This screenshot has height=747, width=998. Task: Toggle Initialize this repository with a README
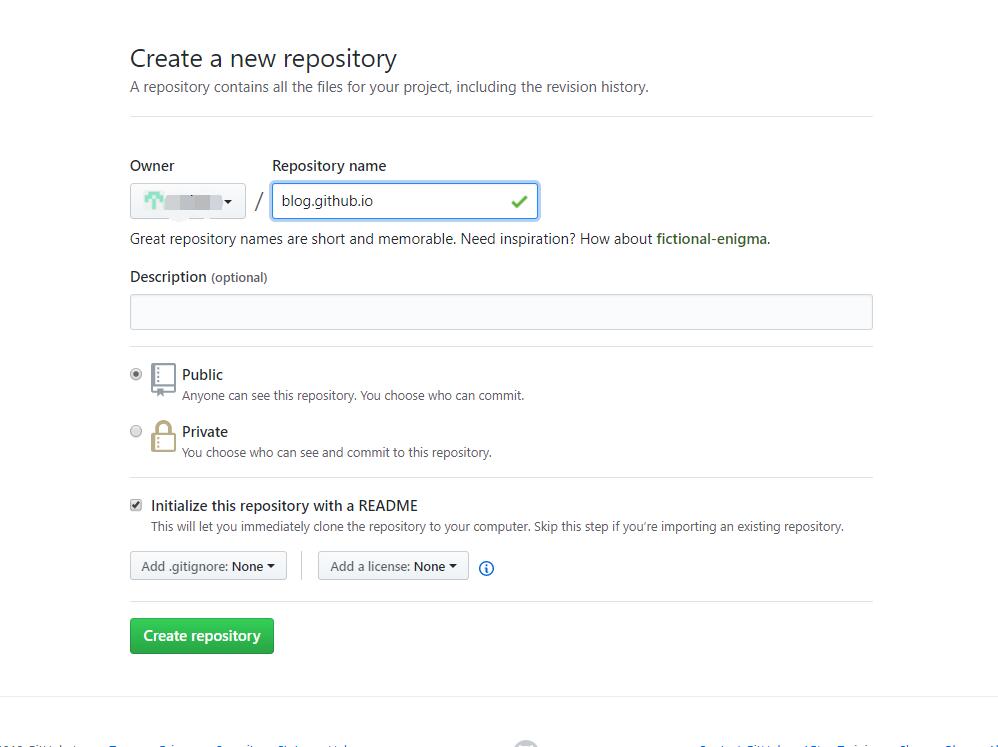point(136,505)
